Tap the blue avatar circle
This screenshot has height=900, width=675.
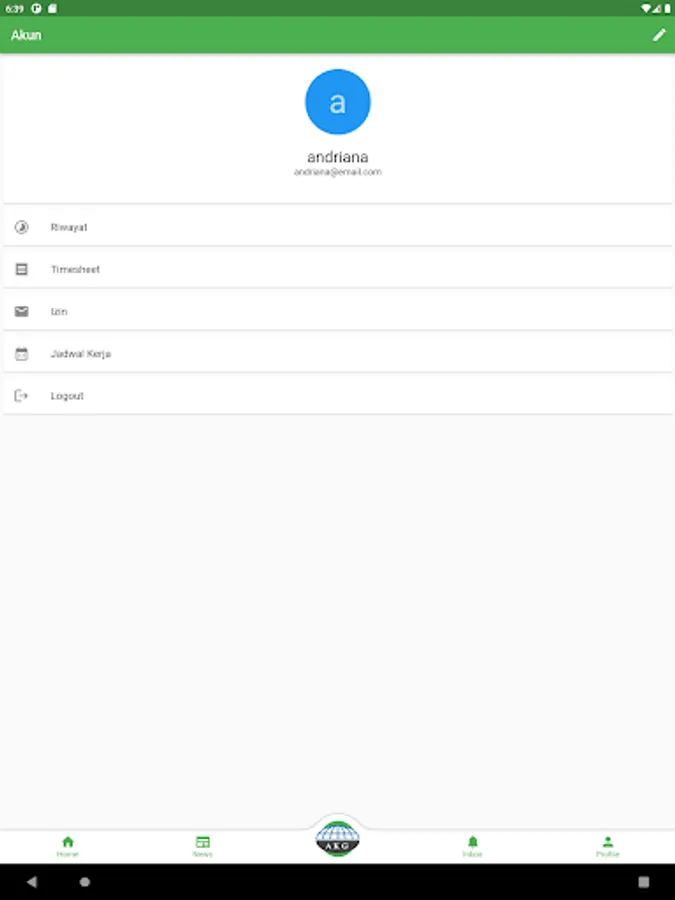coord(338,102)
